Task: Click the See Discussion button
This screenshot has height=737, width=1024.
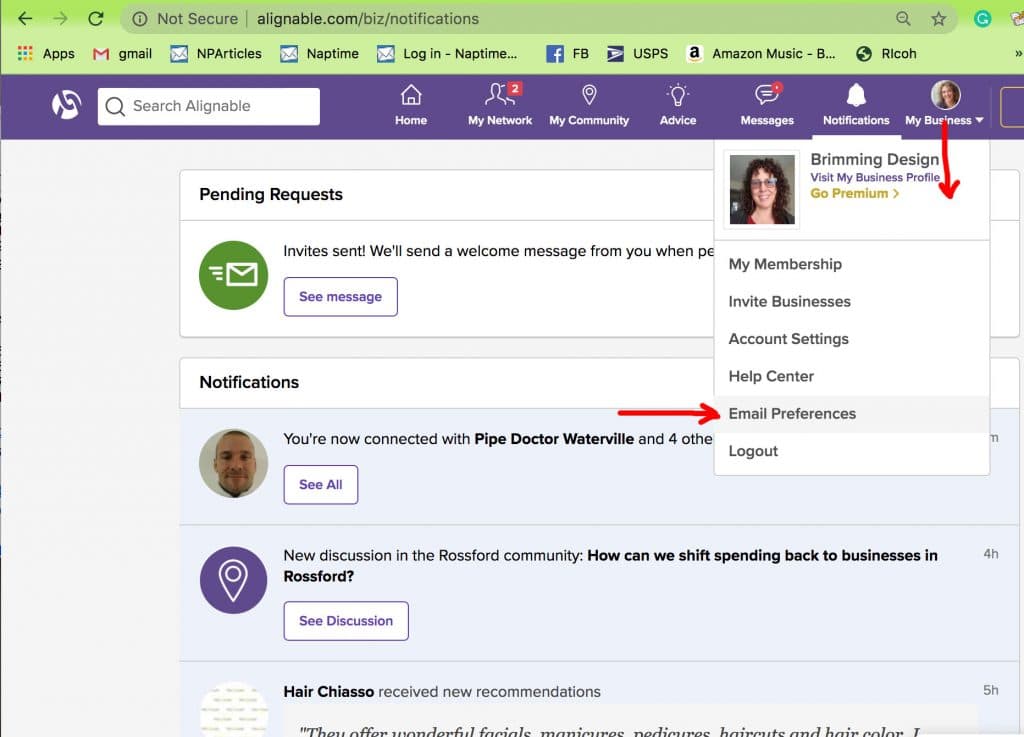Action: point(346,621)
